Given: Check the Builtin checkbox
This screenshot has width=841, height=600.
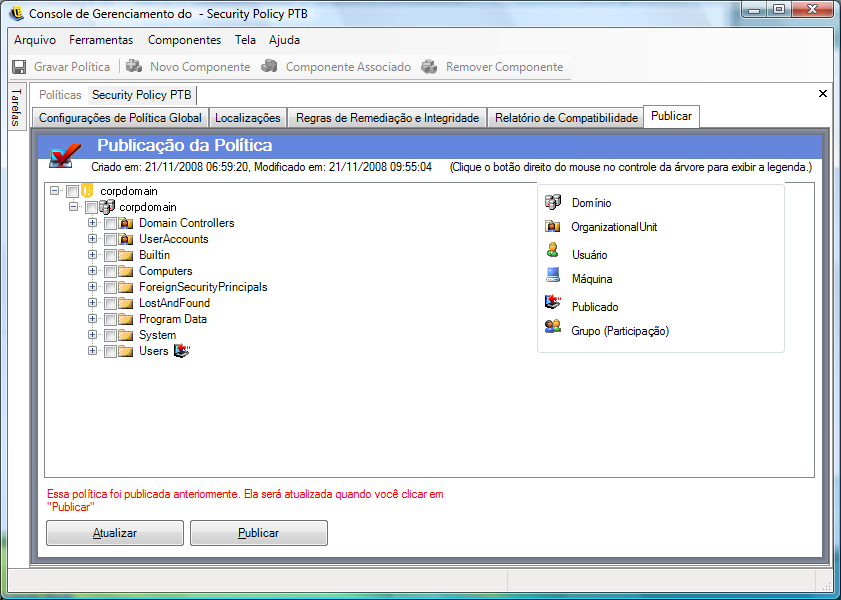Looking at the screenshot, I should (x=110, y=255).
